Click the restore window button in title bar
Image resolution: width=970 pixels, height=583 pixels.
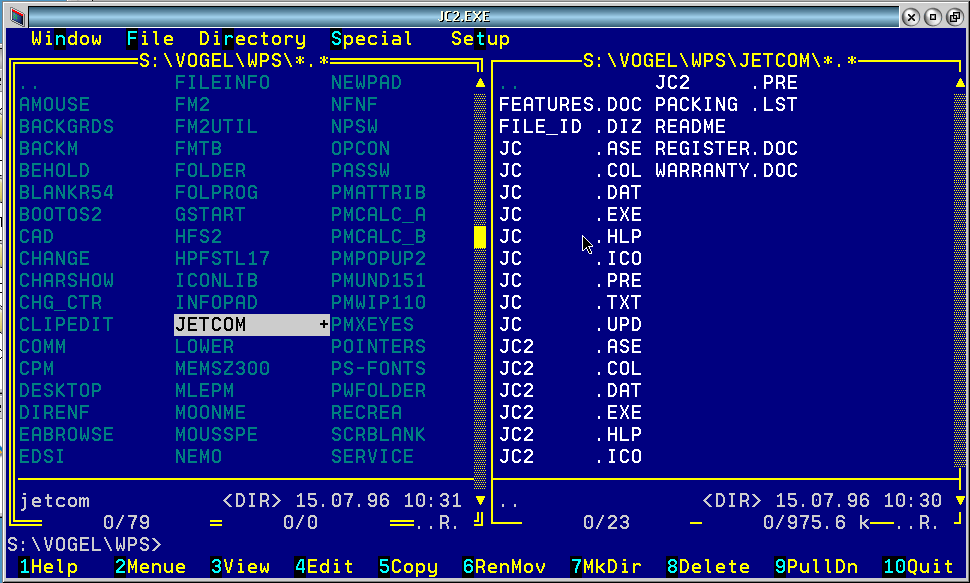(x=955, y=17)
